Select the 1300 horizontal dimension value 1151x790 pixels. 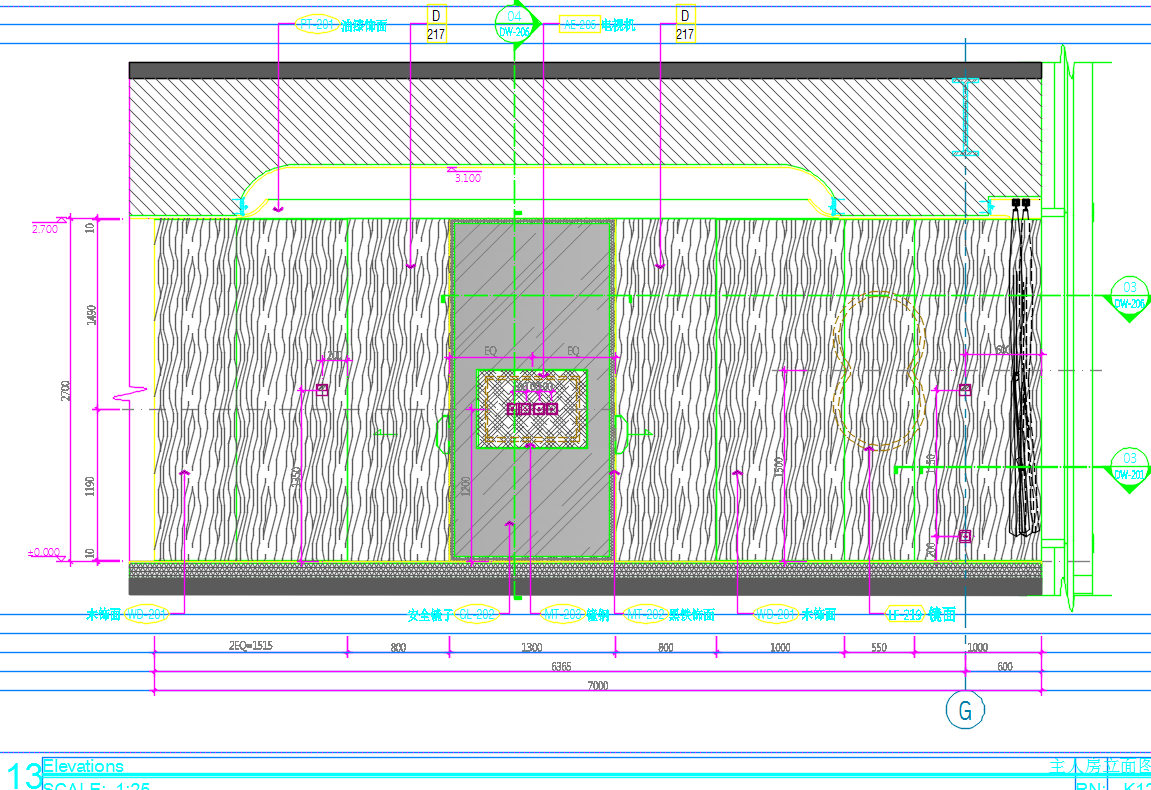click(x=531, y=647)
